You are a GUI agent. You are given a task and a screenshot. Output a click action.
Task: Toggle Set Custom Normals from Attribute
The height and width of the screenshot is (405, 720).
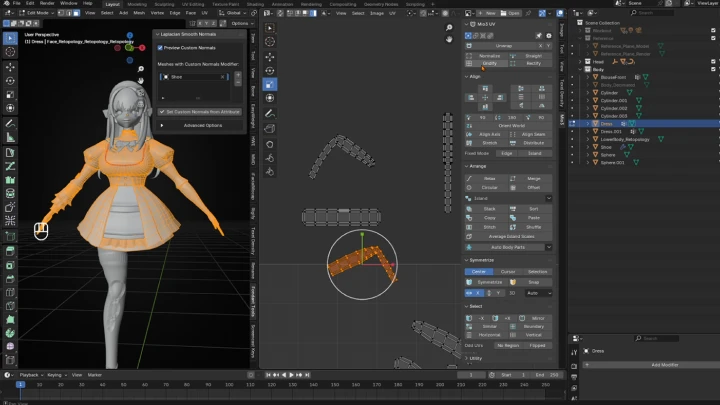click(x=200, y=112)
